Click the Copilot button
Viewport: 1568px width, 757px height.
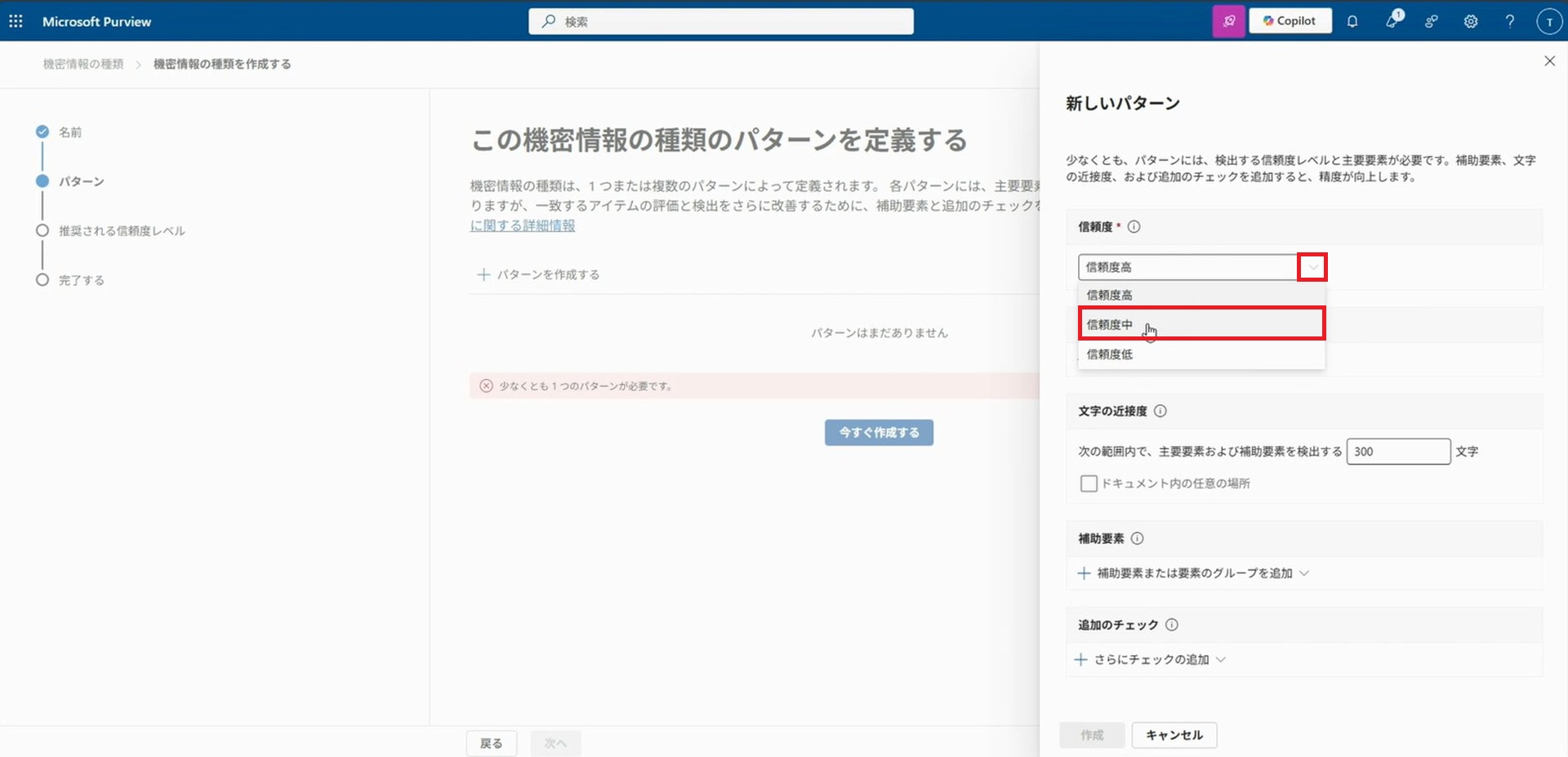(x=1290, y=21)
